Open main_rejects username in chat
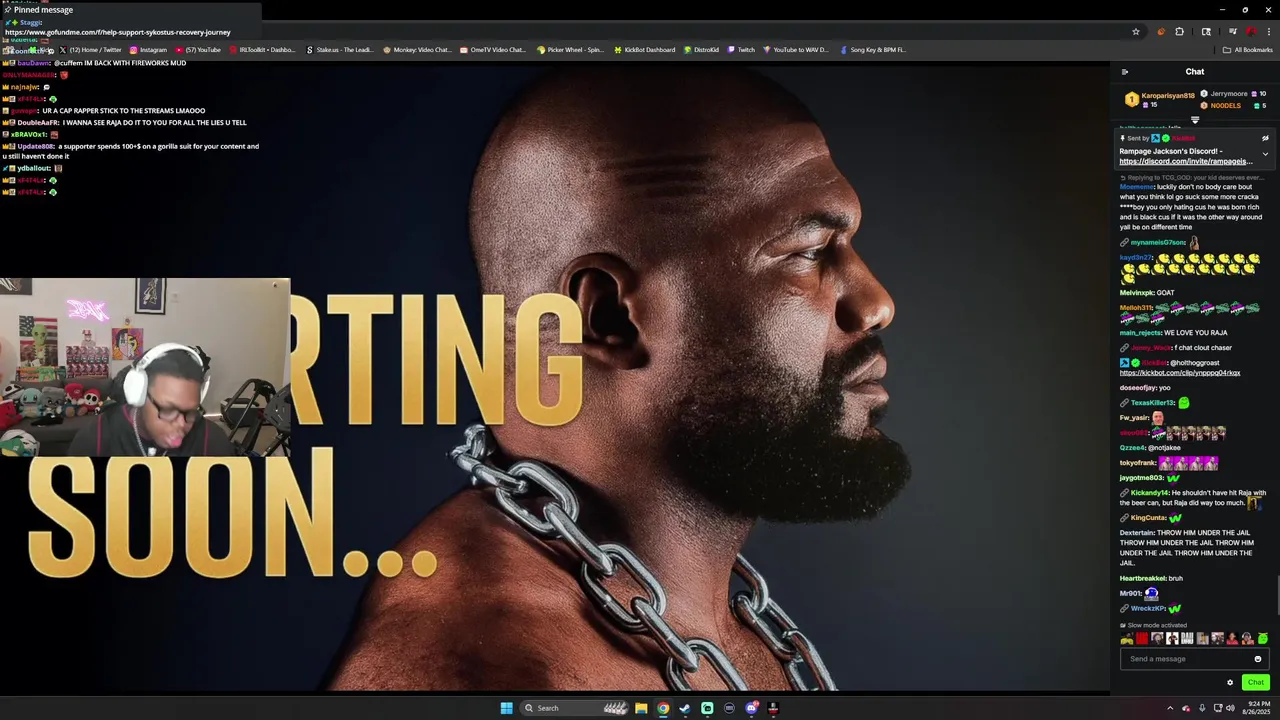This screenshot has width=1280, height=720. click(x=1140, y=333)
